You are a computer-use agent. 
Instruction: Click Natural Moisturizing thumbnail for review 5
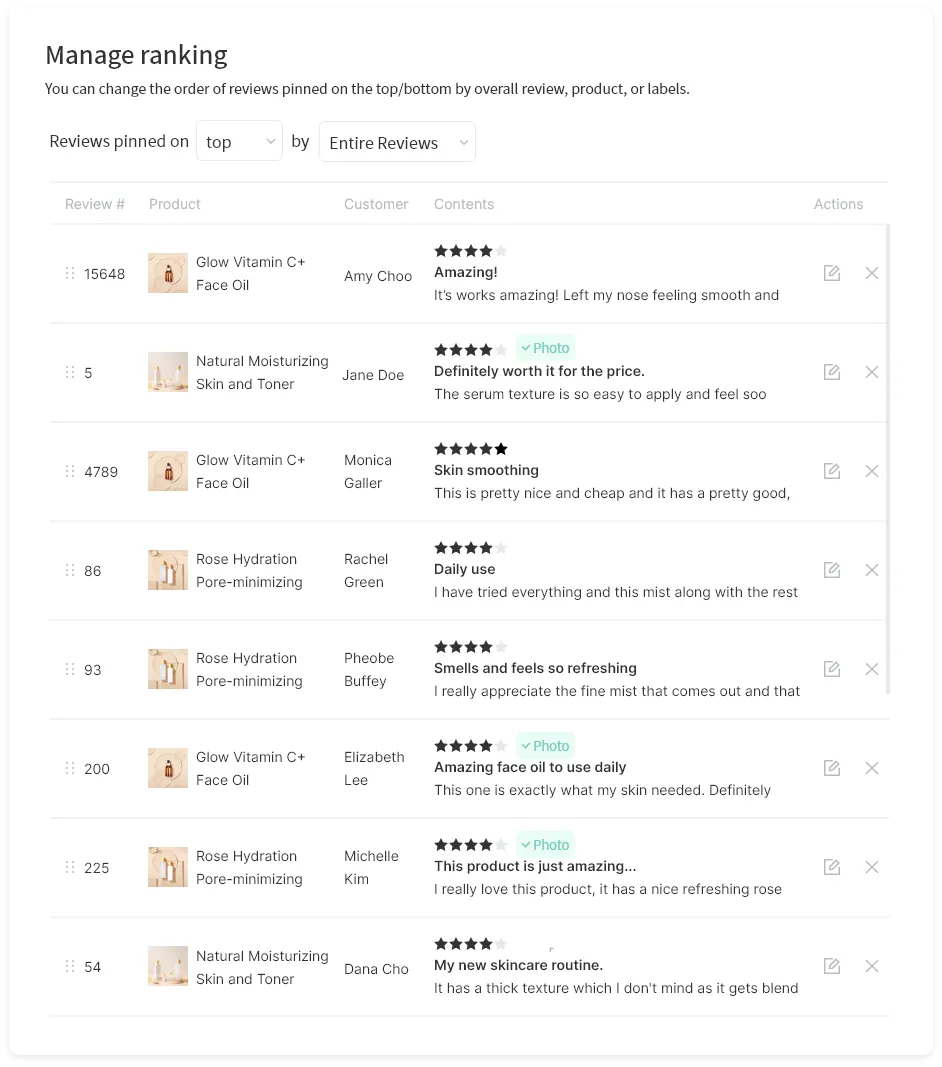(x=168, y=372)
